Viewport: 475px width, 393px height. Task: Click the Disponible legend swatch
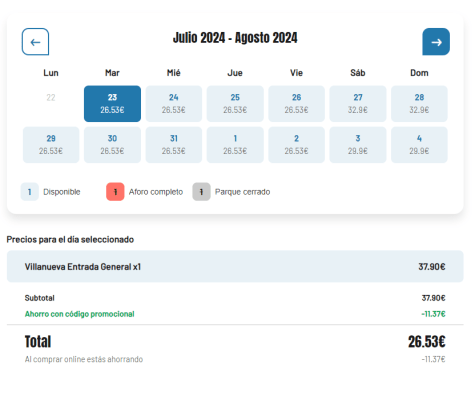click(x=30, y=192)
